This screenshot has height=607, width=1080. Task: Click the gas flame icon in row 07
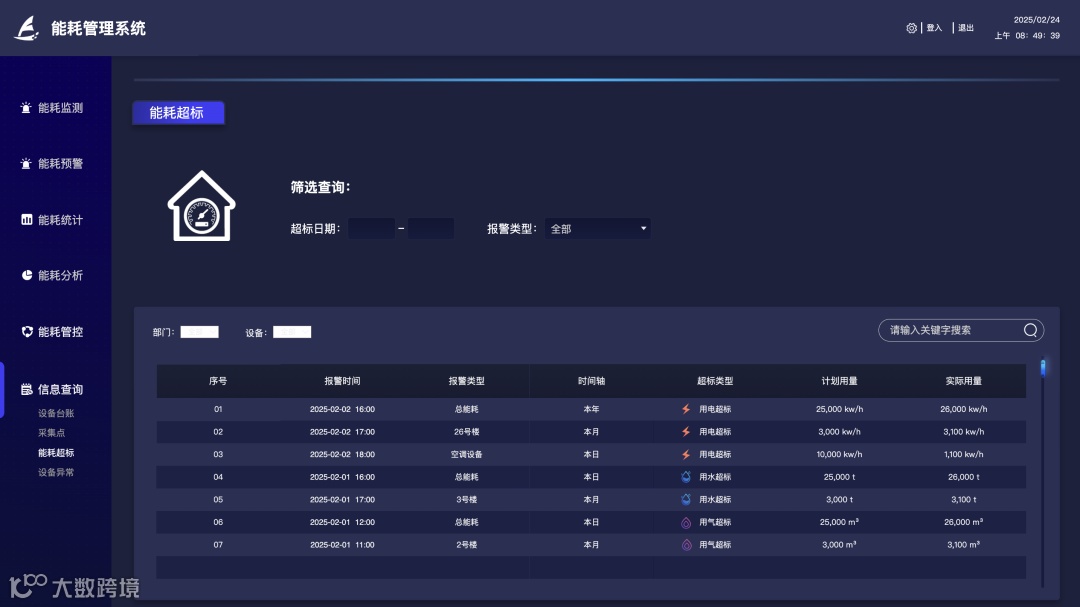tap(686, 545)
